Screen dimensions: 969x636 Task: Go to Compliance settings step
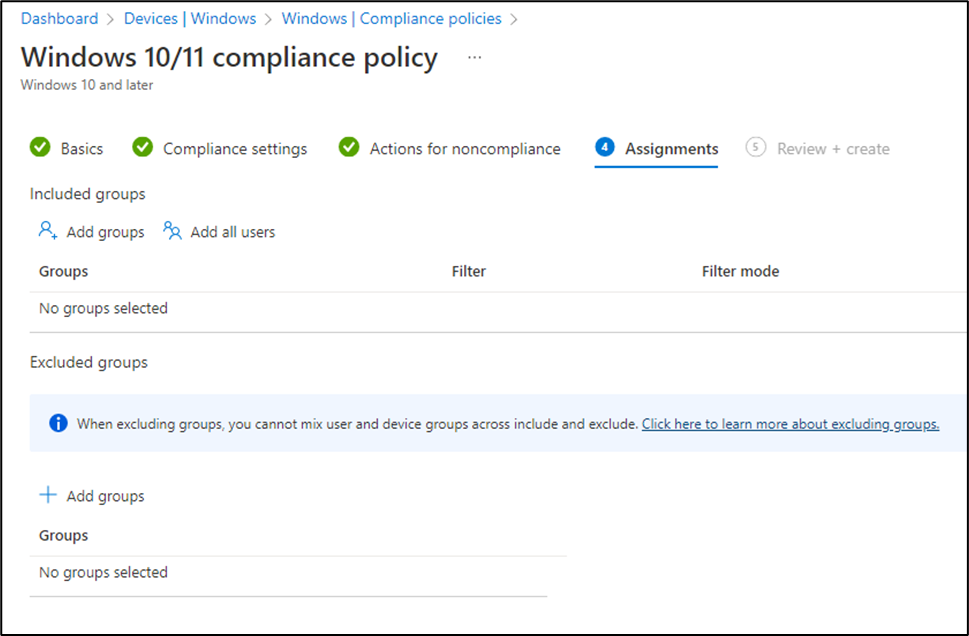tap(235, 149)
